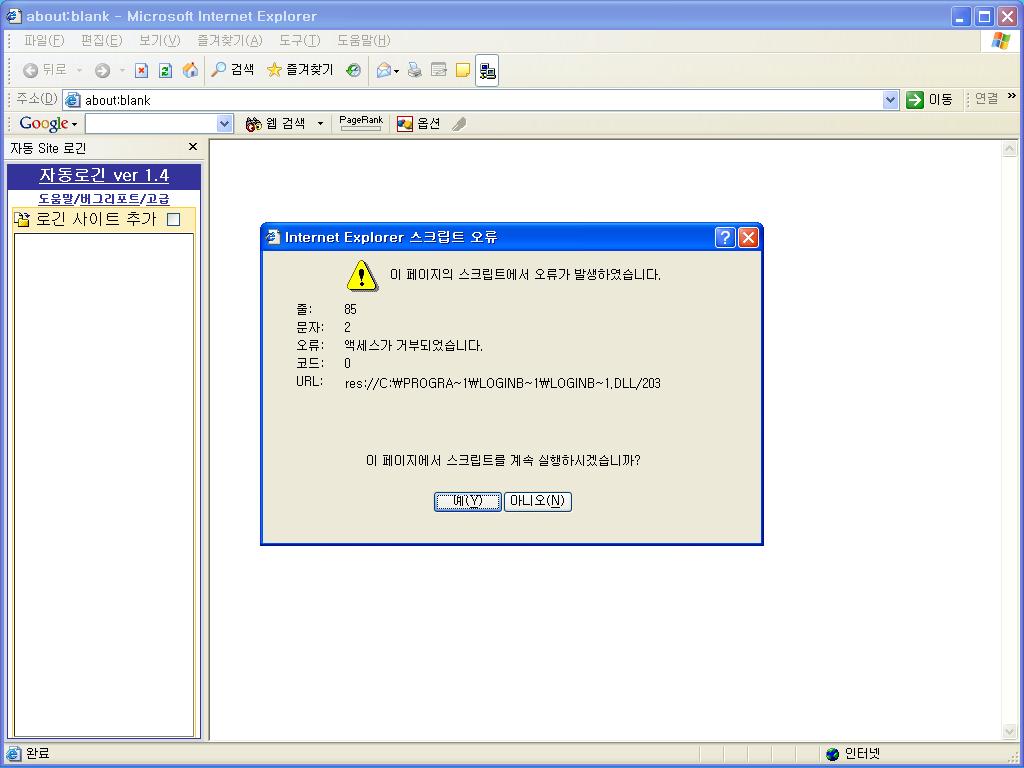1024x768 pixels.
Task: Click the Stop loading icon in toolbar
Action: 141,70
